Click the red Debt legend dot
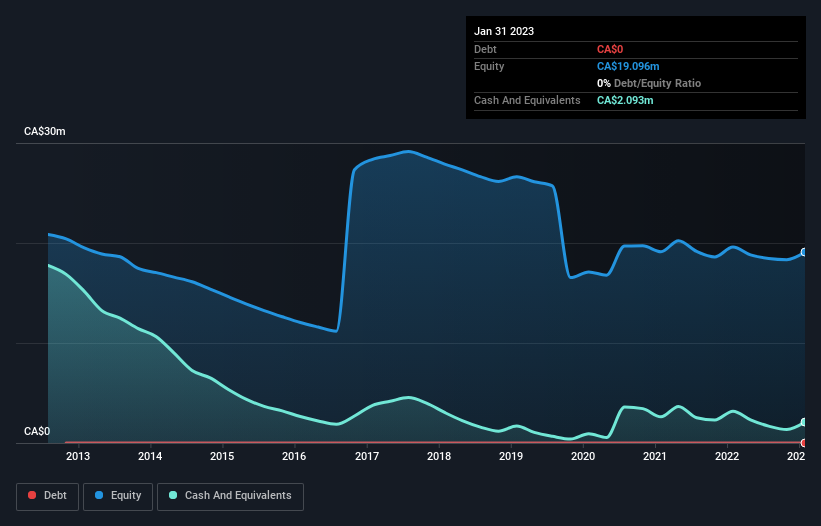Viewport: 821px width, 526px height. point(32,495)
